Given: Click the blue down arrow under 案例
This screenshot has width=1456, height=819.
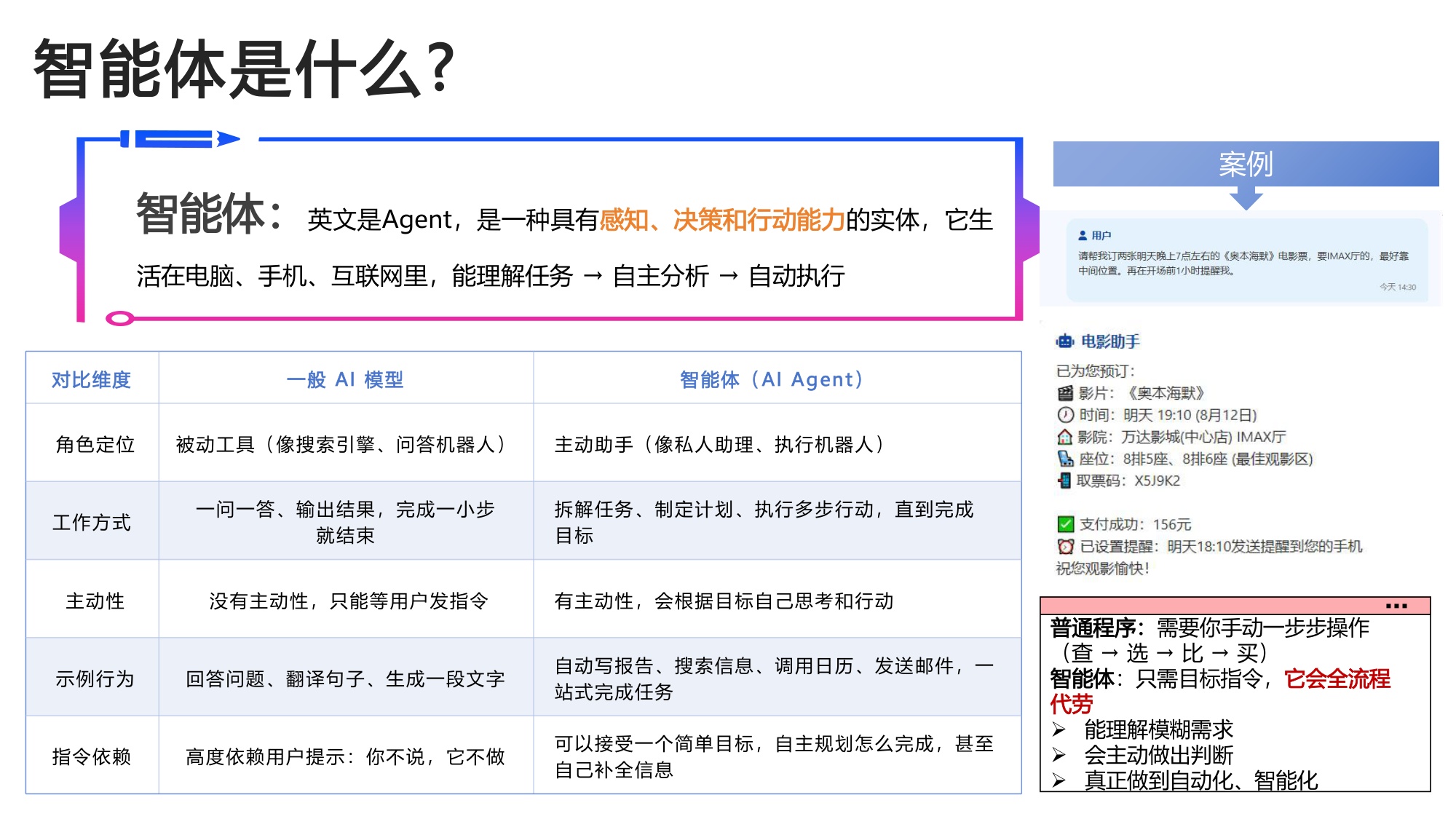Looking at the screenshot, I should pyautogui.click(x=1246, y=198).
